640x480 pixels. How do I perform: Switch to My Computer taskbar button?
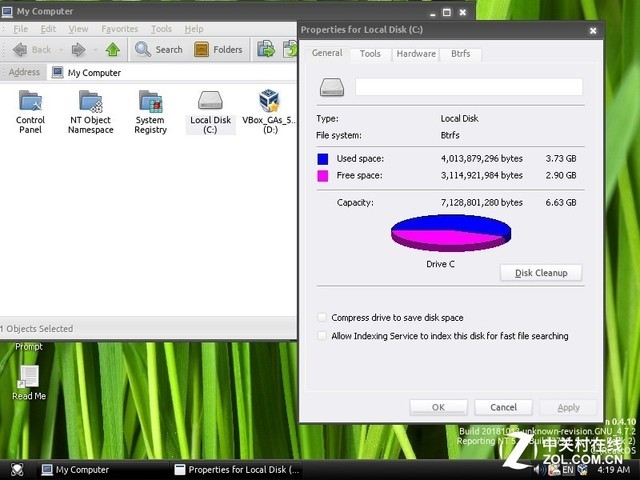102,470
